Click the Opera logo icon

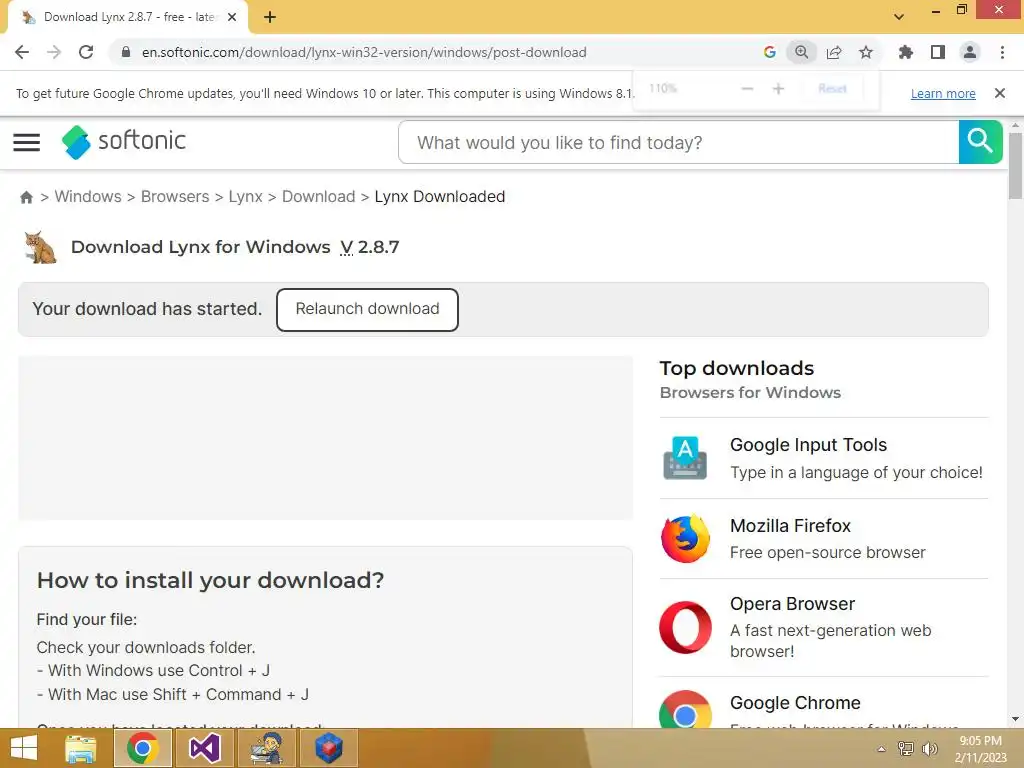685,628
